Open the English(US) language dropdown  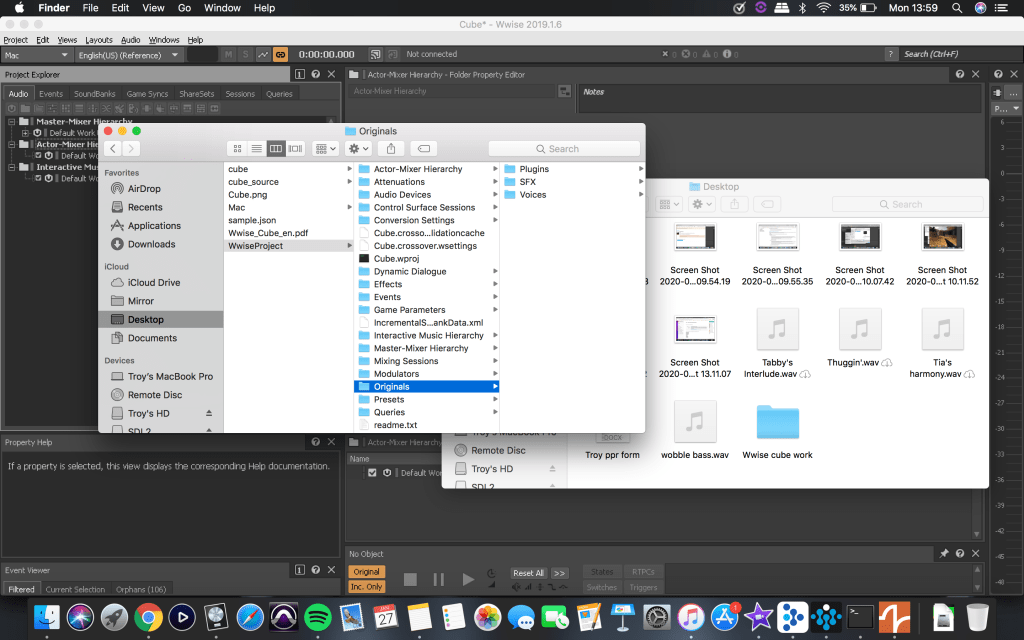pyautogui.click(x=129, y=54)
